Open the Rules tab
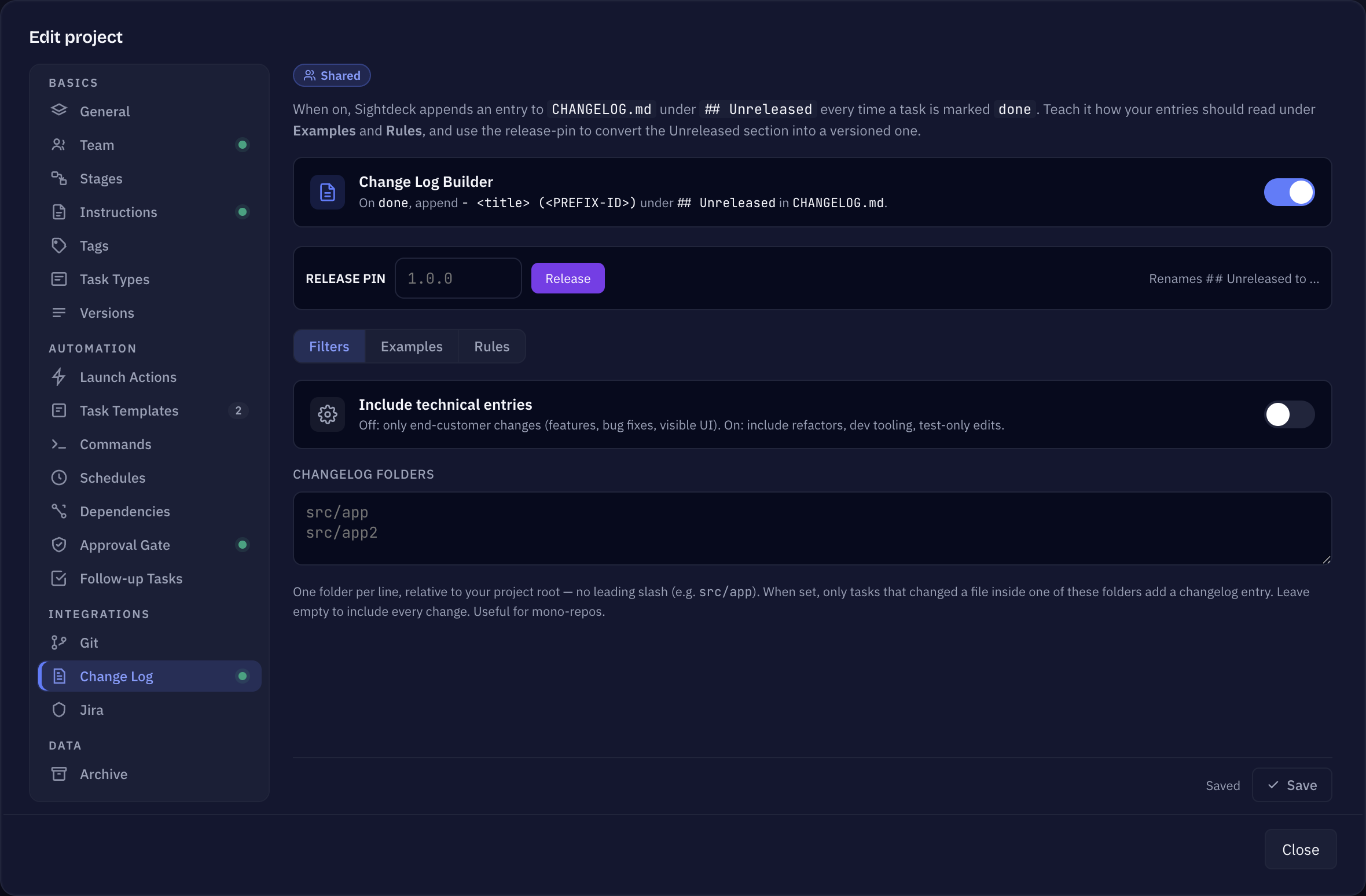Screen dimensions: 1366x896 click(492, 346)
